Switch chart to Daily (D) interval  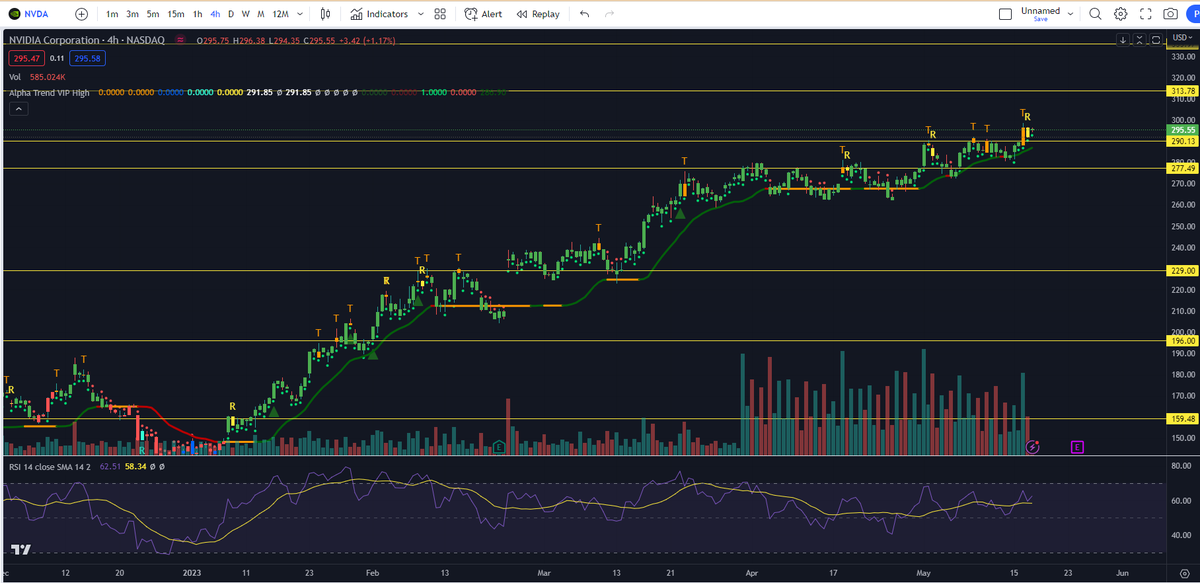click(231, 14)
